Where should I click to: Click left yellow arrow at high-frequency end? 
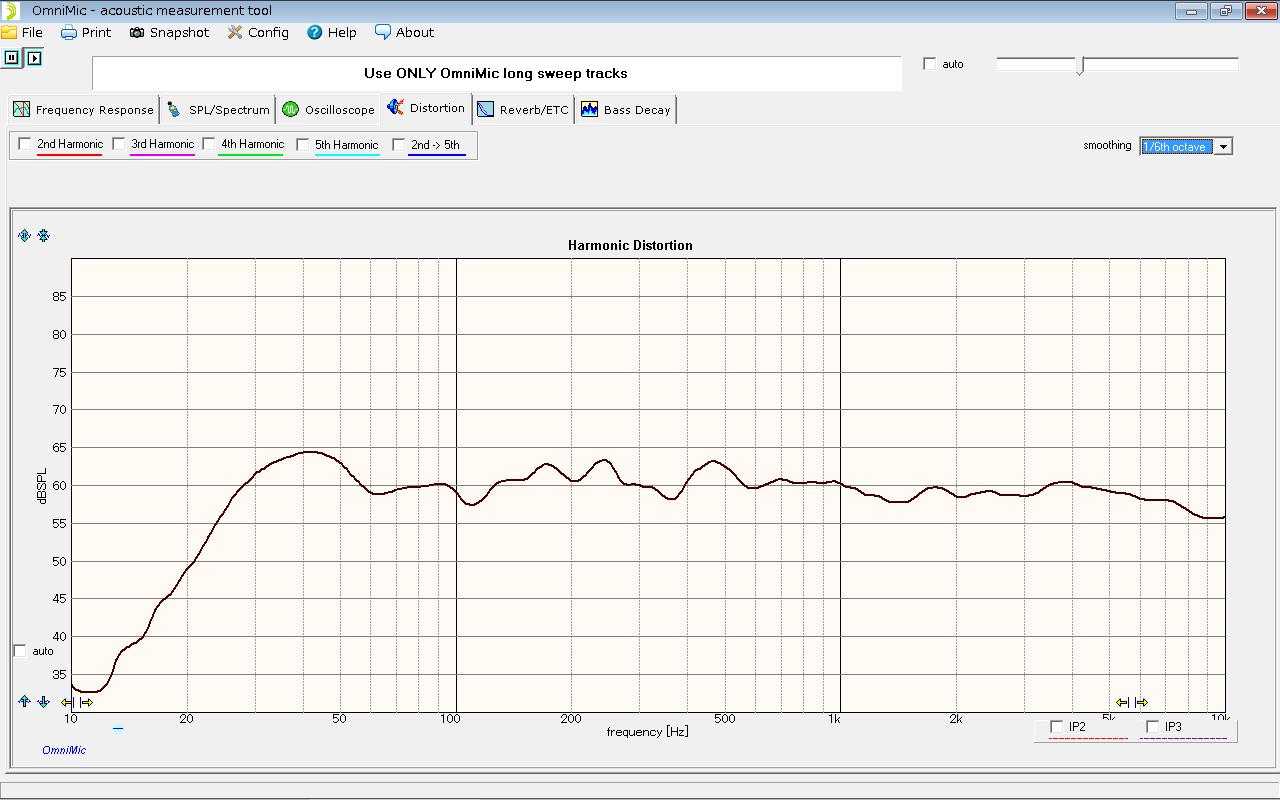[x=1122, y=703]
